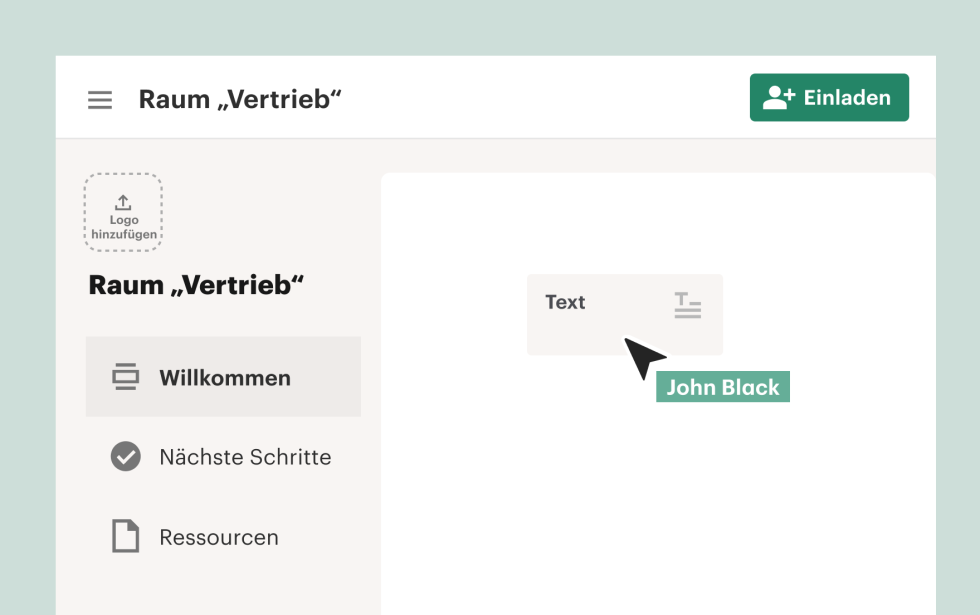980x615 pixels.
Task: Click the checkmark icon beside Nächste Schritte
Action: click(x=126, y=456)
